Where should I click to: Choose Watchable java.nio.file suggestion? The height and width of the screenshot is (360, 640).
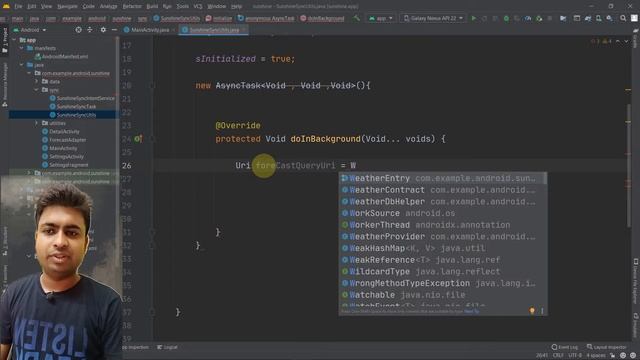(x=443, y=295)
